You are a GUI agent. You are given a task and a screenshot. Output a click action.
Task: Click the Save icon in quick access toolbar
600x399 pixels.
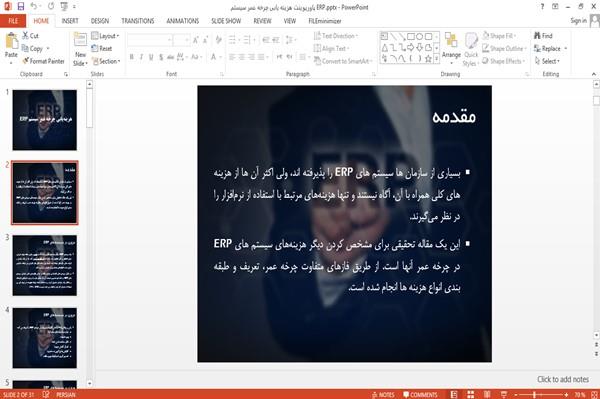tap(21, 6)
